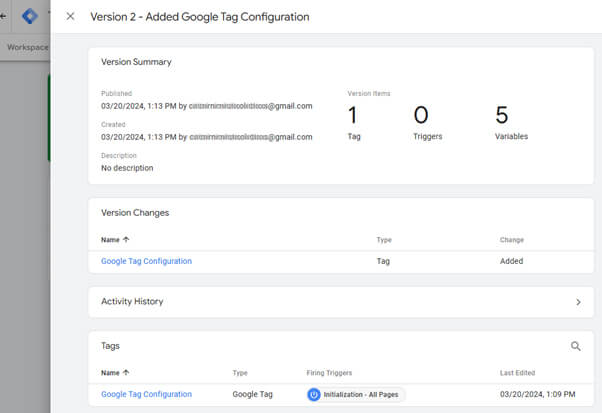The width and height of the screenshot is (602, 413).
Task: Click the Google Tag Manager logo icon
Action: click(x=30, y=16)
